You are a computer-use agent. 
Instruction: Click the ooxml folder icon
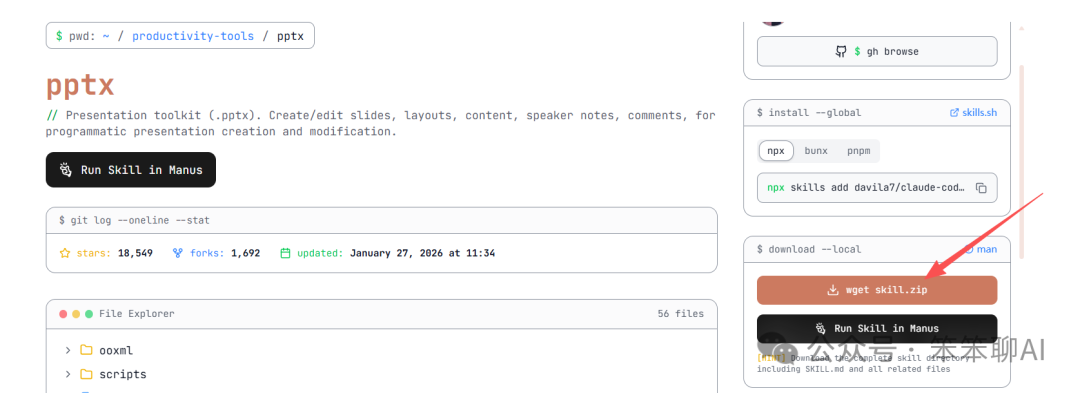(x=86, y=350)
